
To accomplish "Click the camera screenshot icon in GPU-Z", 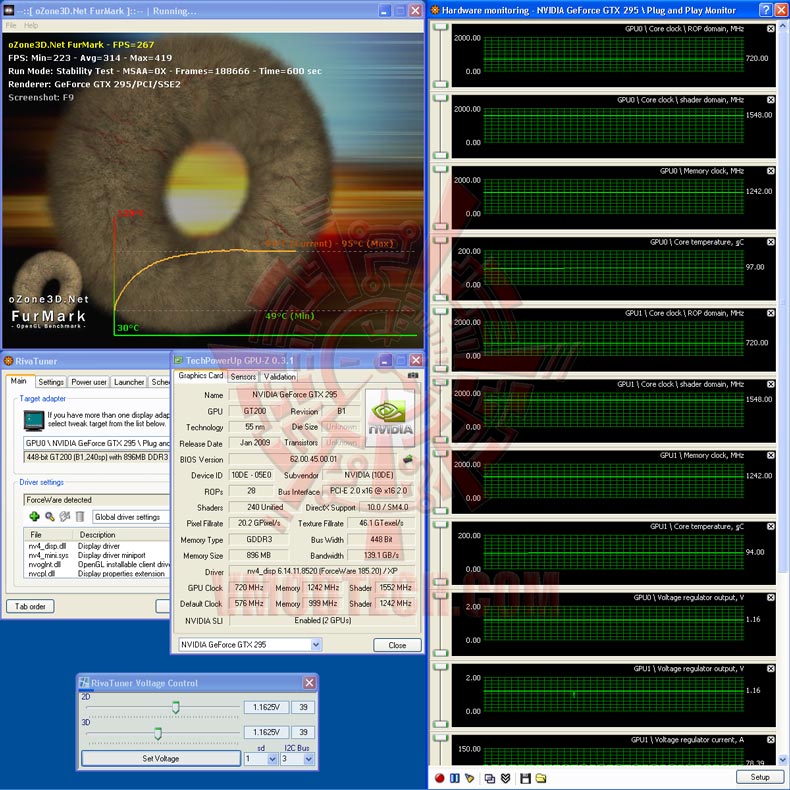I will click(413, 375).
